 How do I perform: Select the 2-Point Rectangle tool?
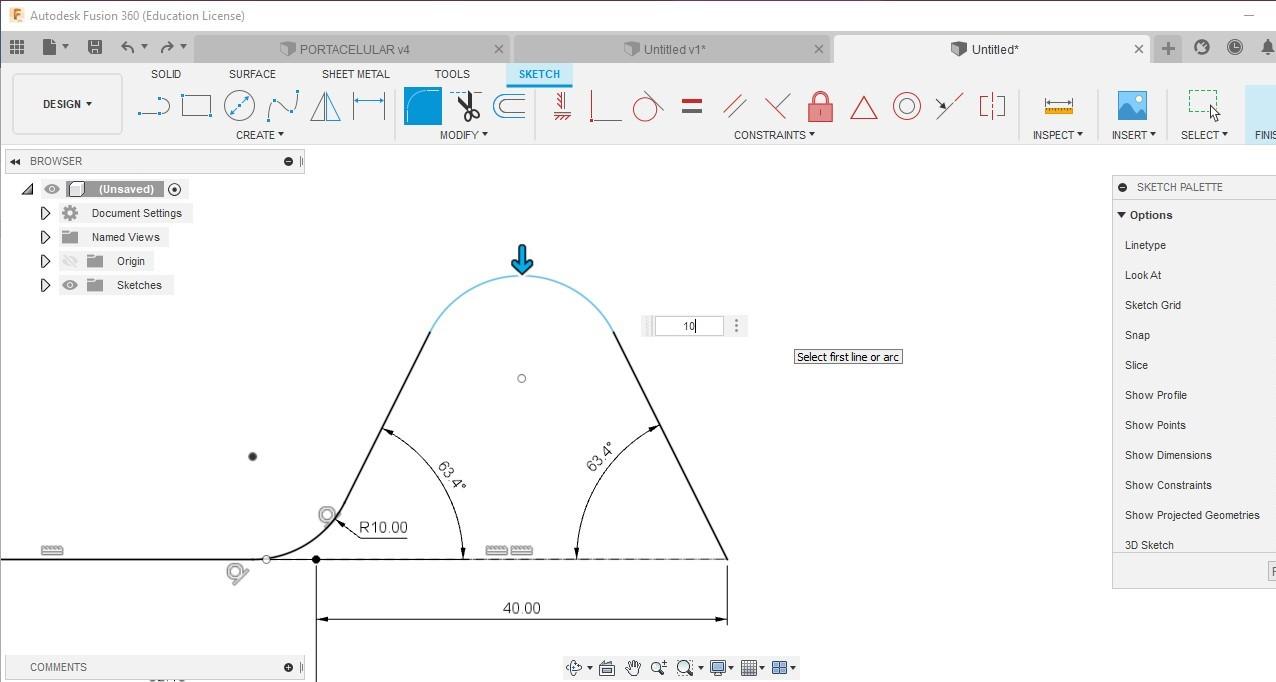coord(196,105)
